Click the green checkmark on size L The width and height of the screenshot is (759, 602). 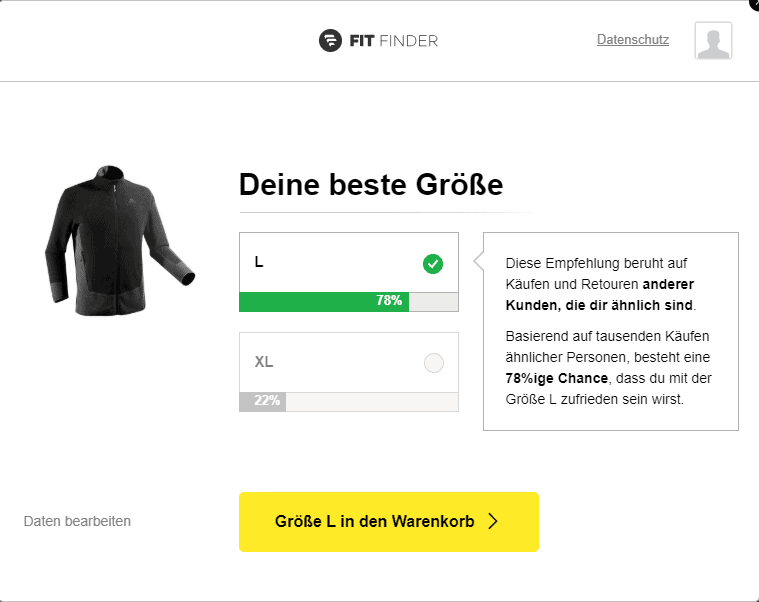pyautogui.click(x=433, y=264)
